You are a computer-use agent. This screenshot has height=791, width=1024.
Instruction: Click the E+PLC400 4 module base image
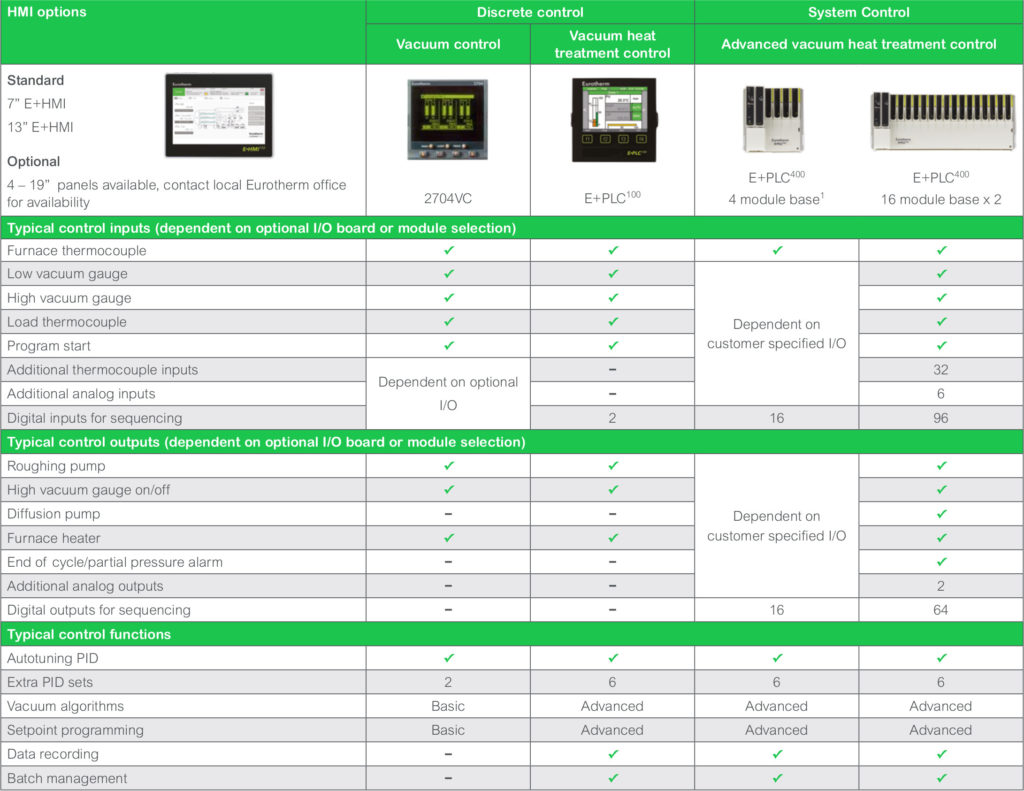pos(774,120)
